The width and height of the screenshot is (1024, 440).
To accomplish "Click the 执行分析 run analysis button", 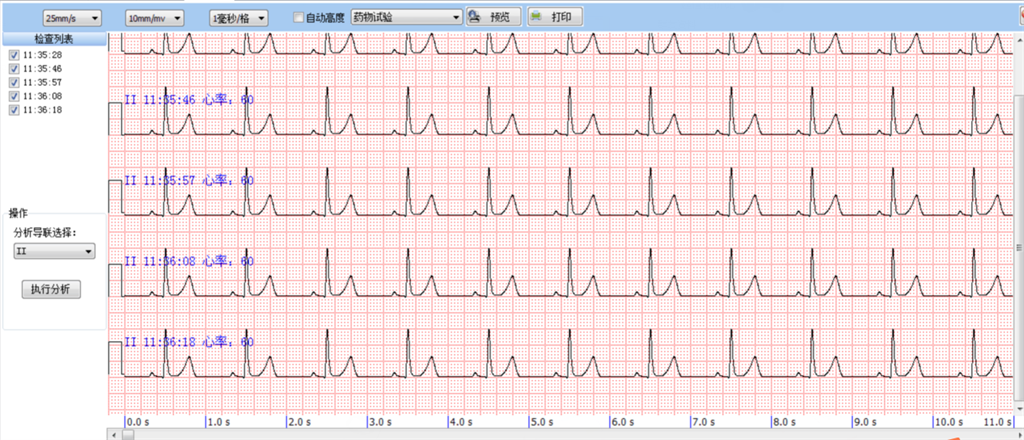I will pyautogui.click(x=51, y=289).
